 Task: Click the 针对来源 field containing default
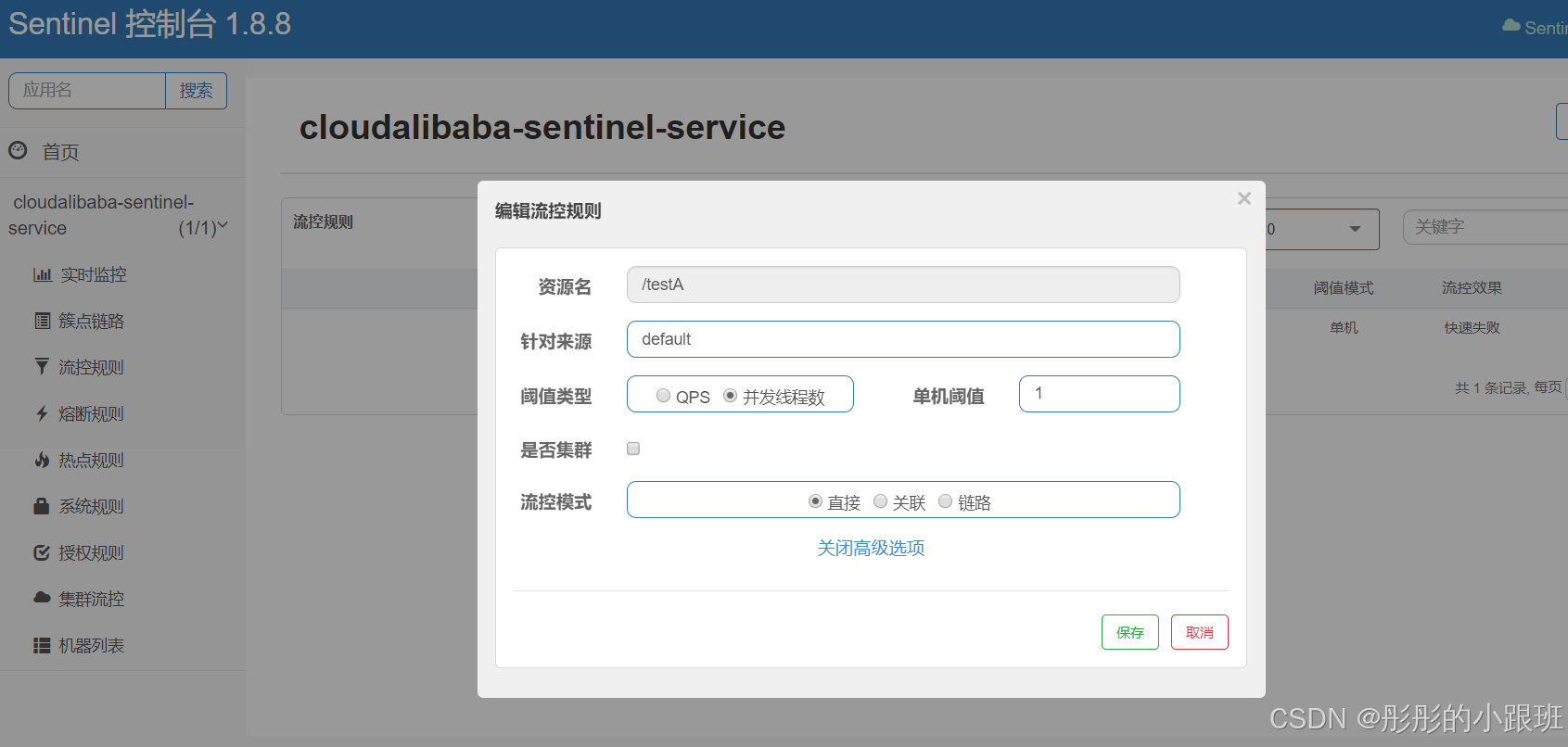[x=903, y=339]
